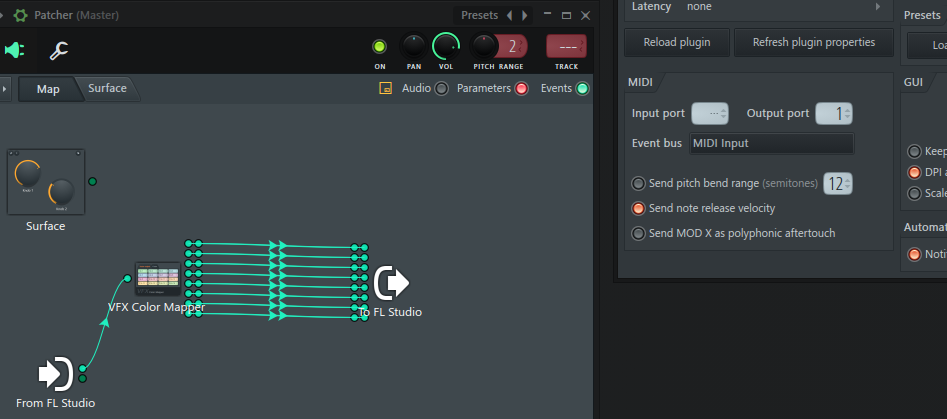Screen dimensions: 947x419
Task: Change the MIDI Input port value
Action: (710, 114)
